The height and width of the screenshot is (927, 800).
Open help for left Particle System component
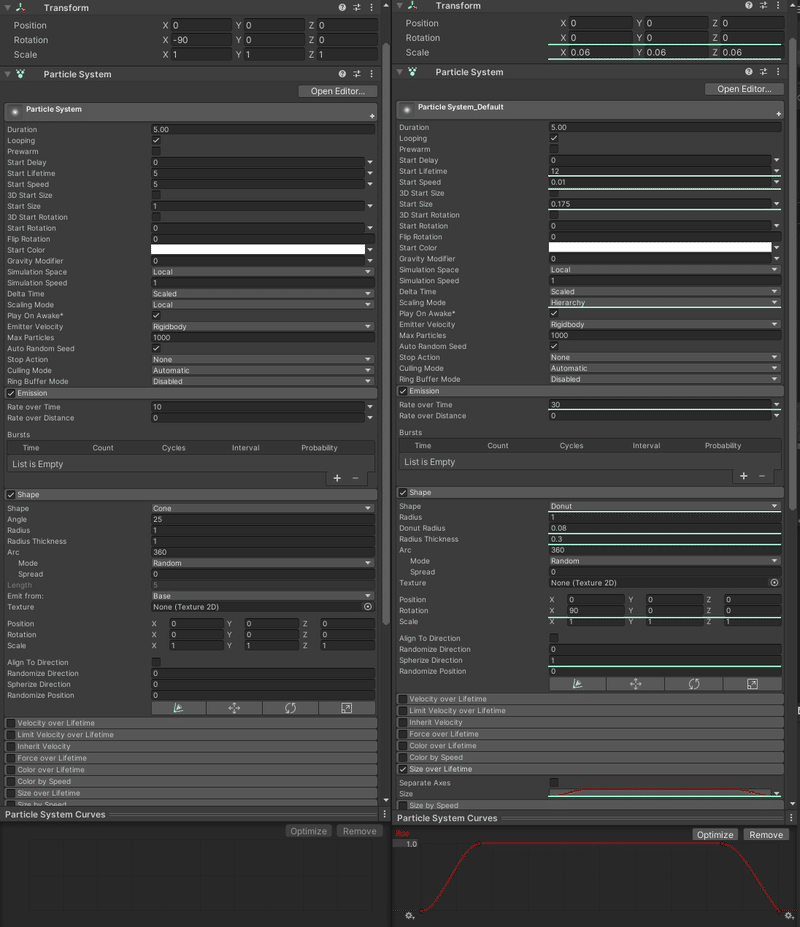[342, 74]
